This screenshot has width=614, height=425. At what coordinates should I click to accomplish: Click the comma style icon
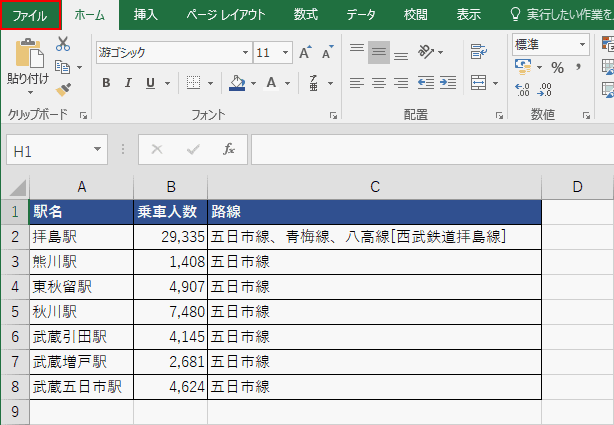pos(579,67)
